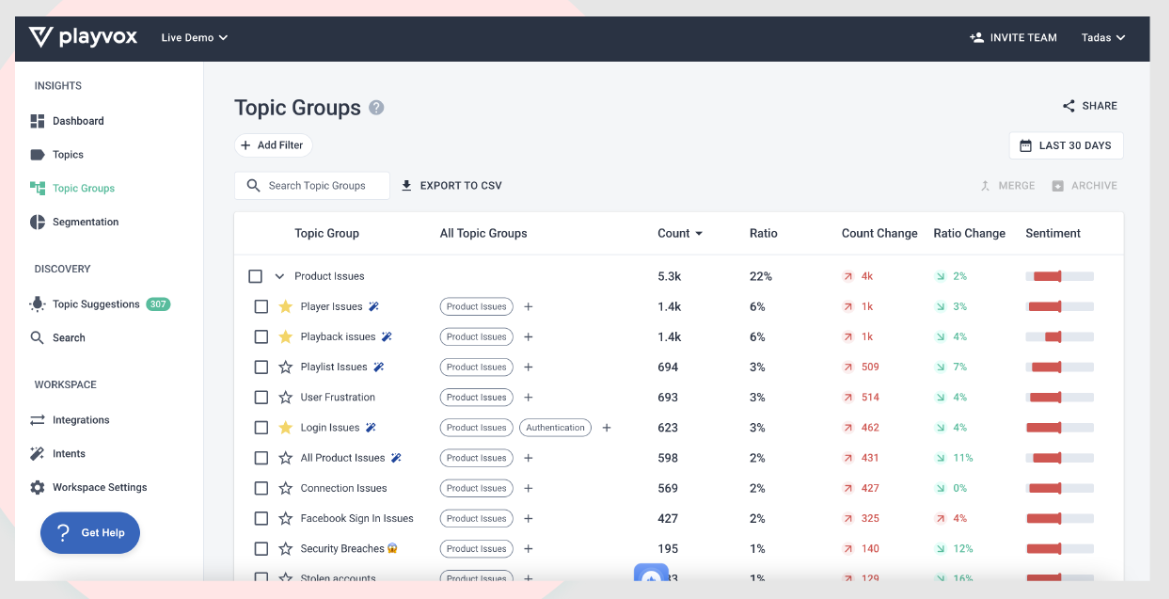Click the sentiment bar for Product Issues
The width and height of the screenshot is (1169, 599).
click(x=1059, y=276)
